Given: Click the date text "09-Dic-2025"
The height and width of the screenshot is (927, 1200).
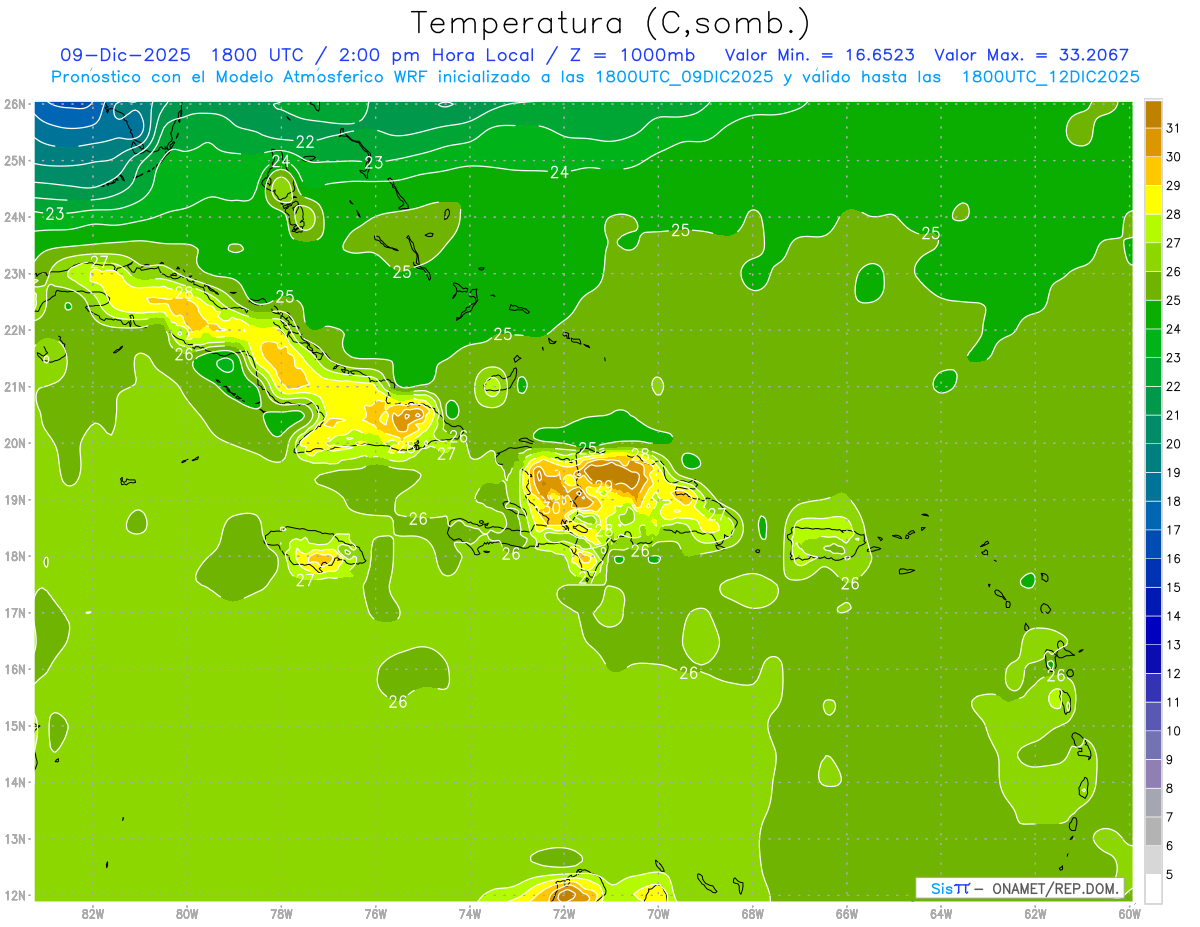Looking at the screenshot, I should click(125, 55).
